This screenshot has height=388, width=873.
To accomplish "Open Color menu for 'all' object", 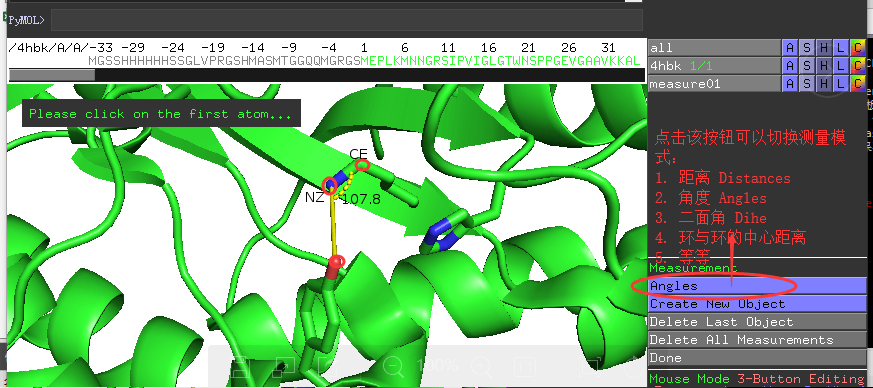I will tap(858, 48).
